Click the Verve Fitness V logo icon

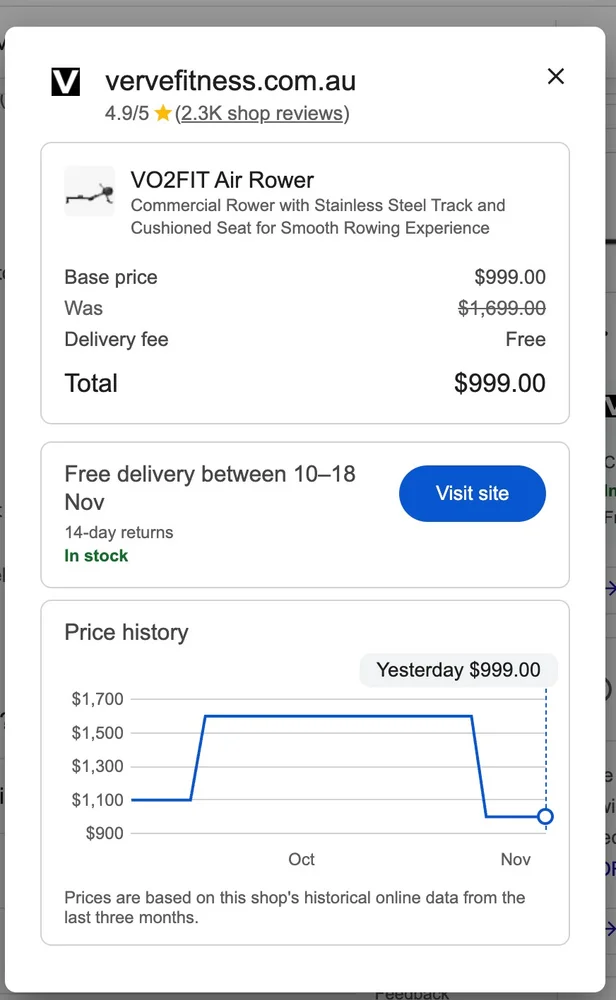(x=65, y=82)
